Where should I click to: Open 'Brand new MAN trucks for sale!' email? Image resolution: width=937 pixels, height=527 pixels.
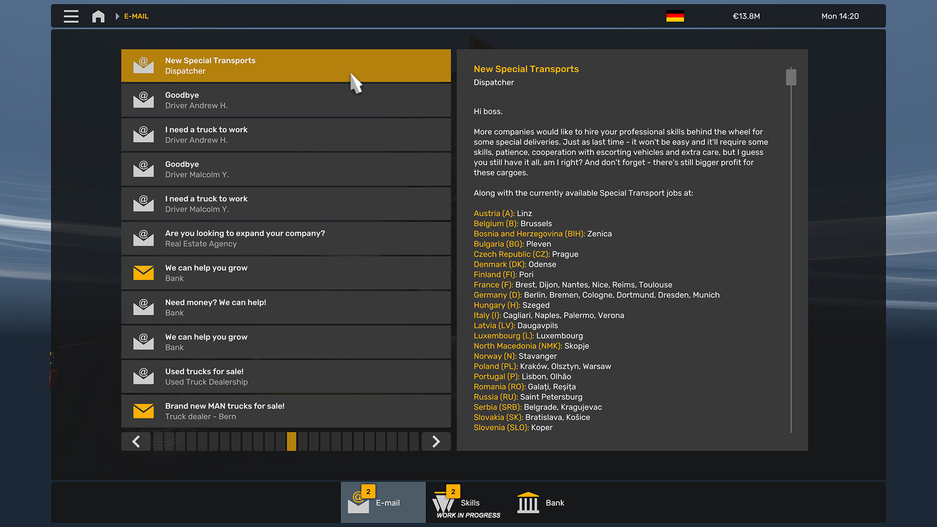286,412
